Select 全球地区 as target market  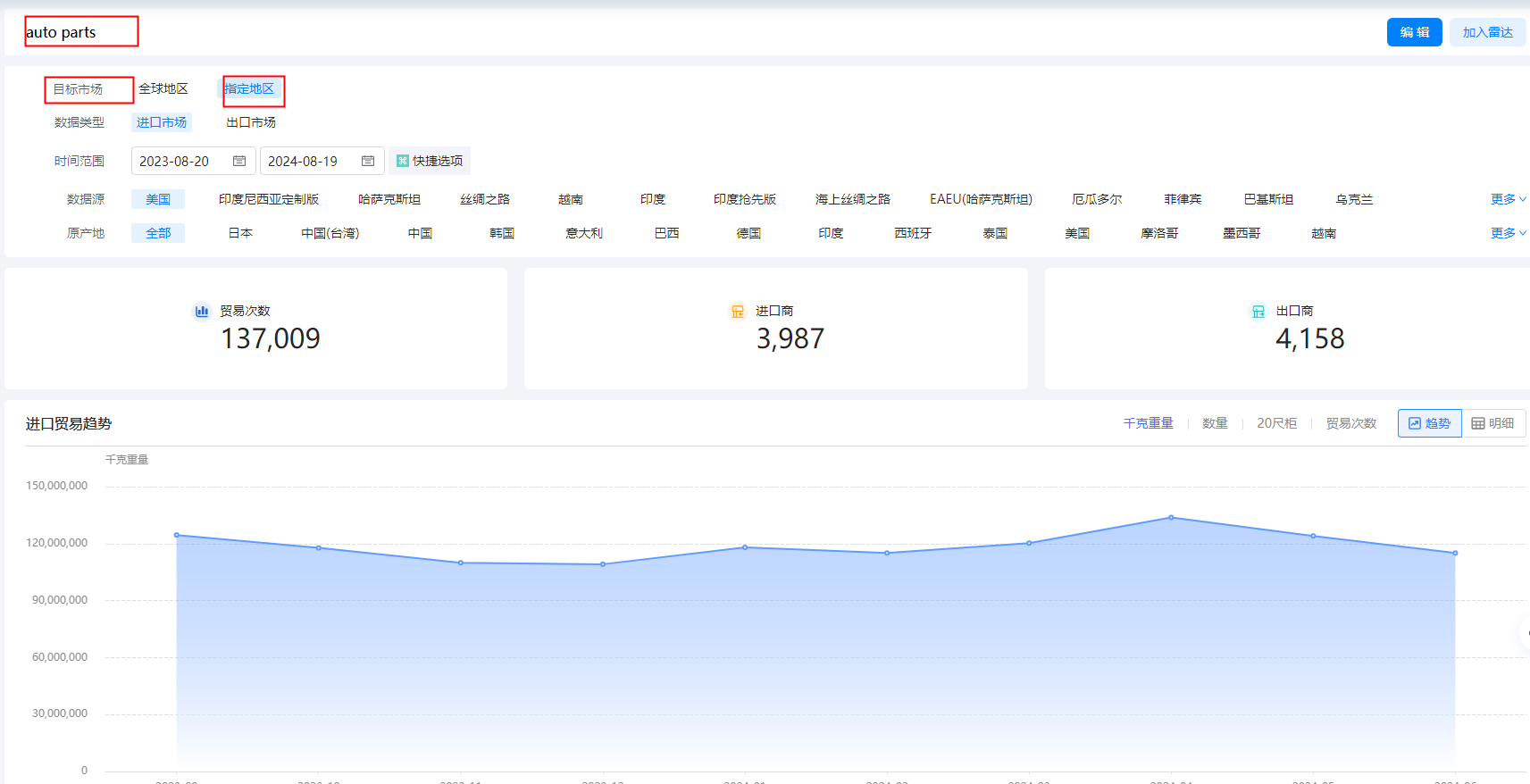163,88
